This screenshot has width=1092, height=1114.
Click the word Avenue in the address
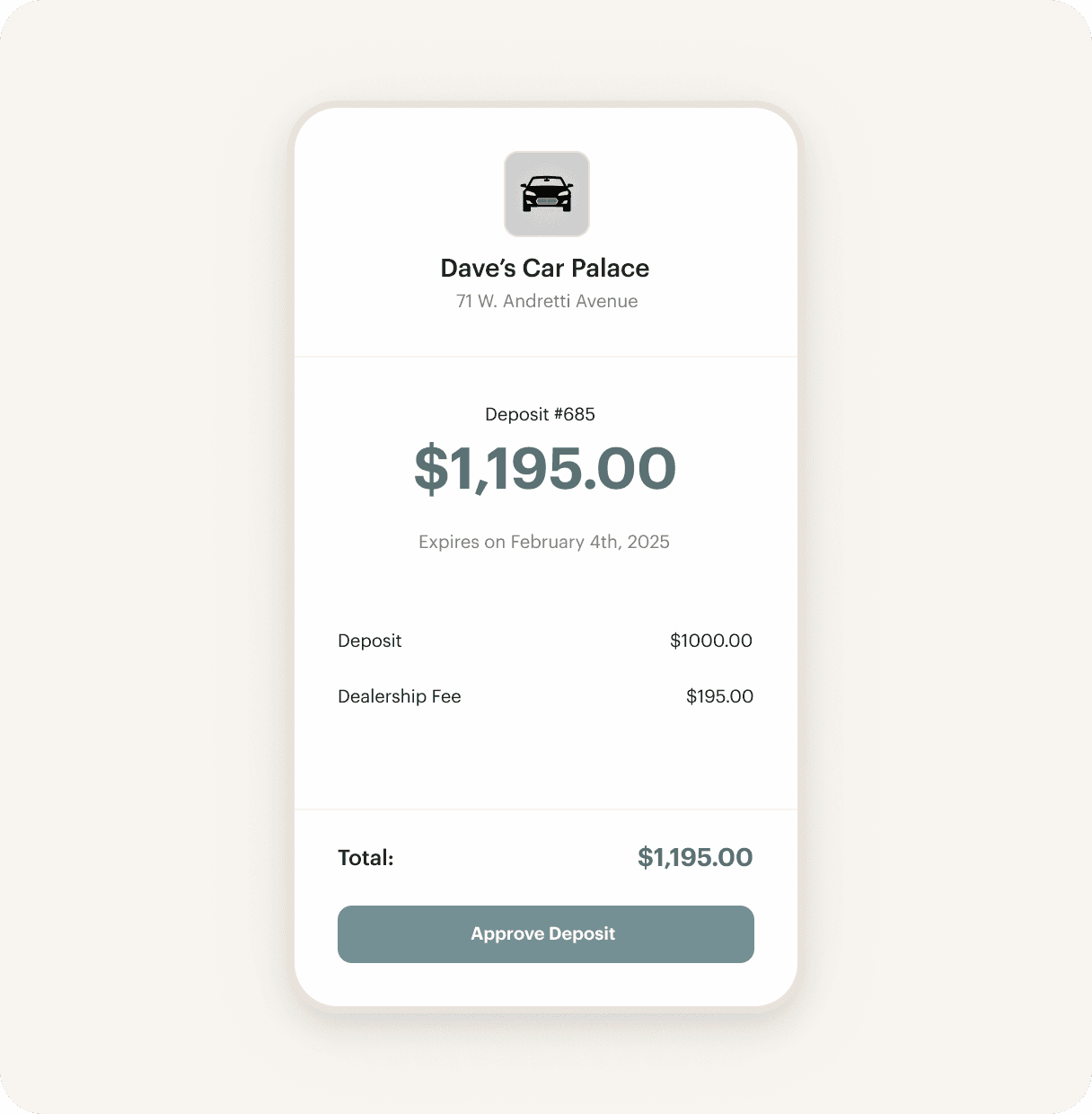[606, 301]
